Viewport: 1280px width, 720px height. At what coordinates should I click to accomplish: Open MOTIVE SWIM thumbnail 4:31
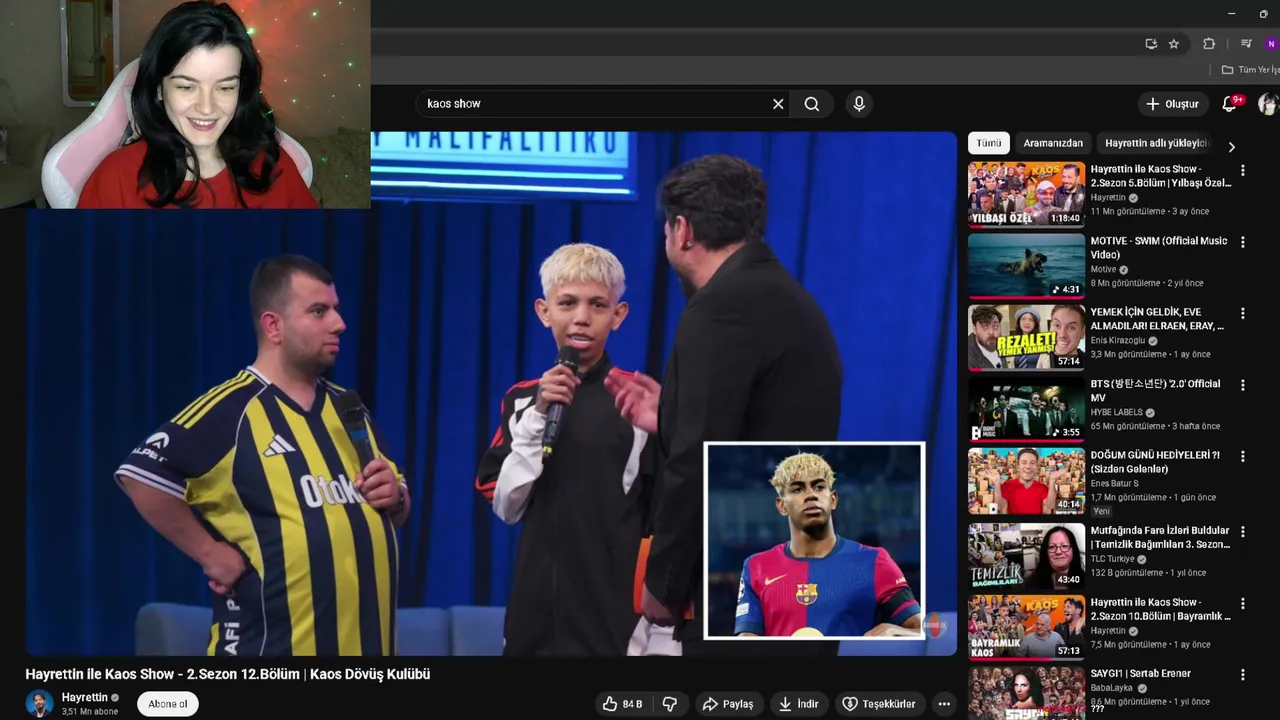tap(1026, 266)
